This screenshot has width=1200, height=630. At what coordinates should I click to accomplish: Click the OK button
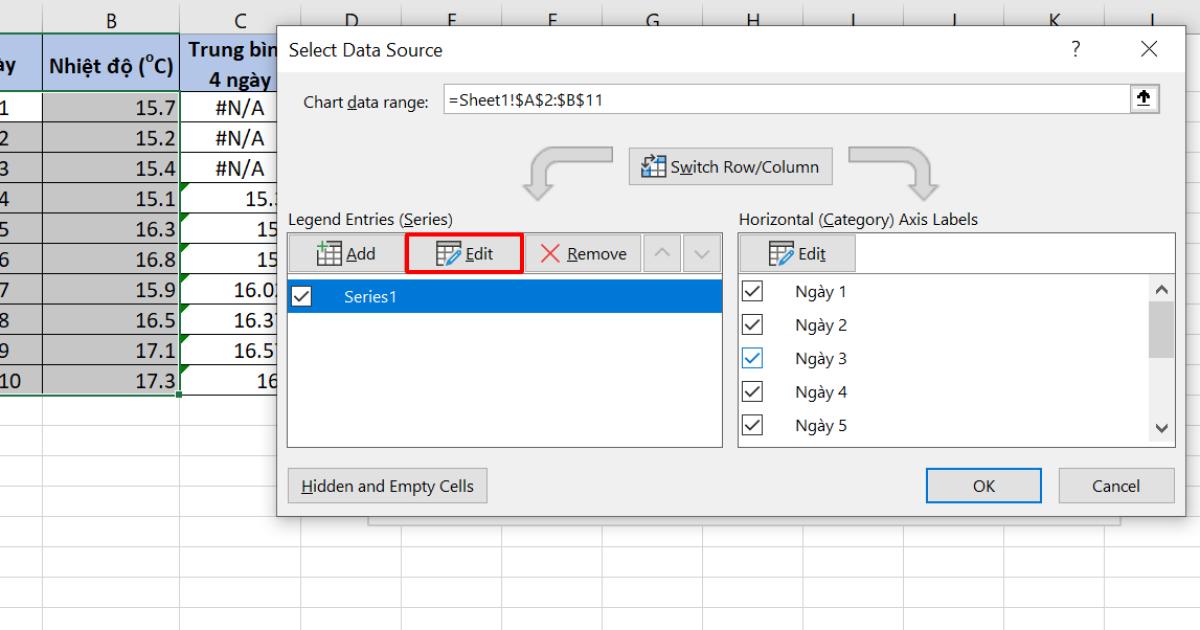coord(983,485)
